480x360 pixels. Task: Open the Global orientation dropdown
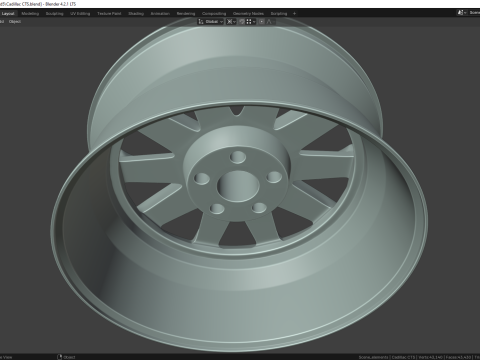(211, 22)
